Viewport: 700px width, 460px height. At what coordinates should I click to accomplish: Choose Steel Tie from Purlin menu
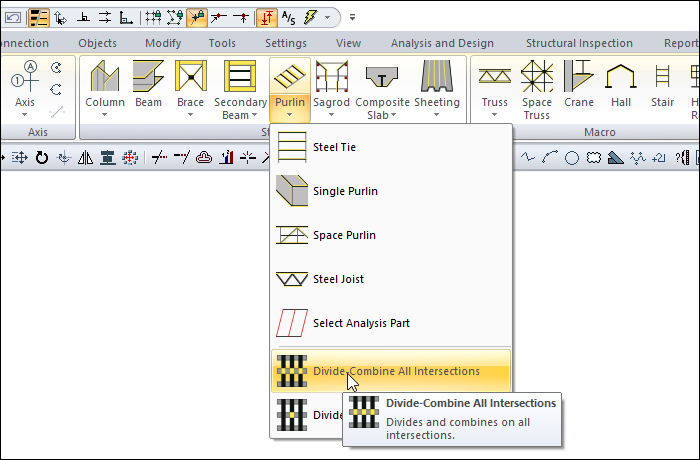[x=391, y=147]
